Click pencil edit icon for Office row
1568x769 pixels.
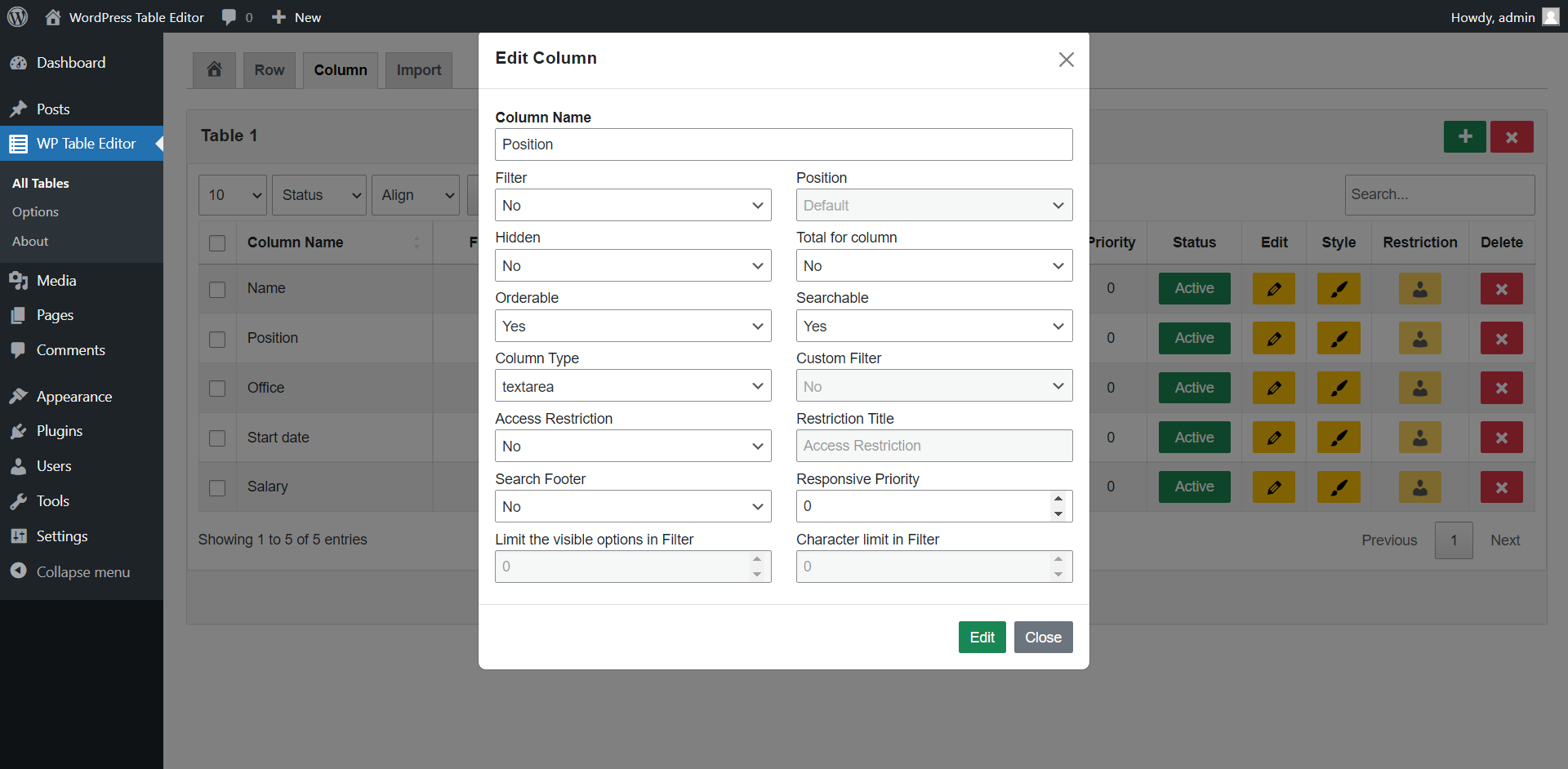tap(1274, 388)
